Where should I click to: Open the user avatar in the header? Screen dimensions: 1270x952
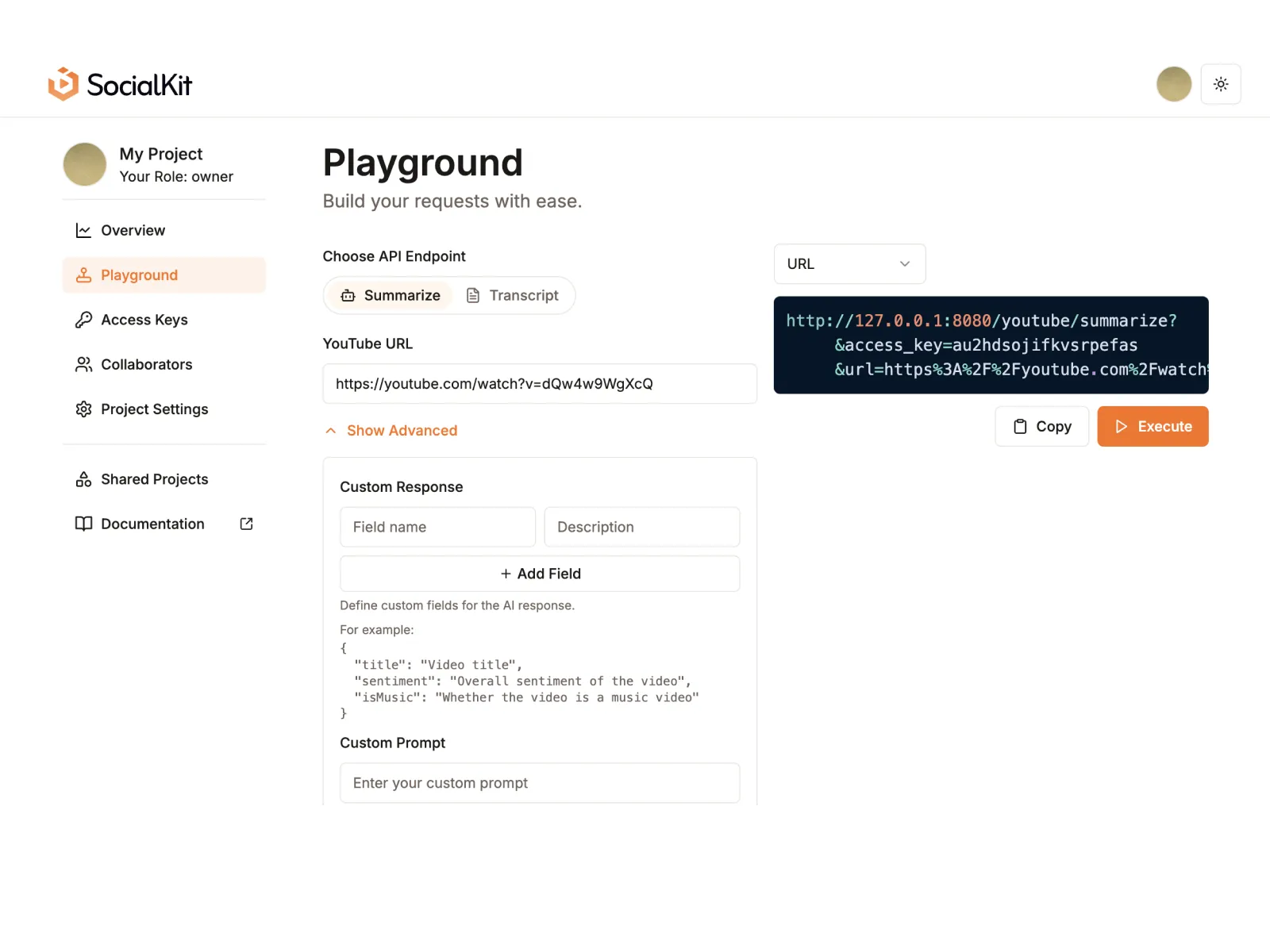(x=1173, y=84)
